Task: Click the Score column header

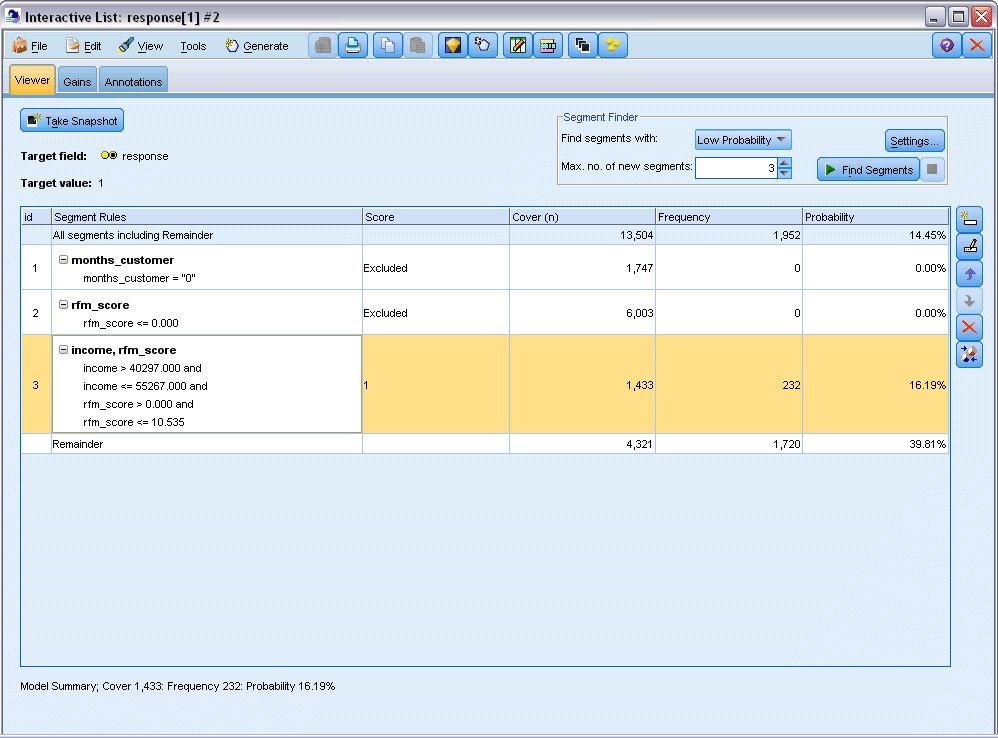Action: tap(435, 217)
